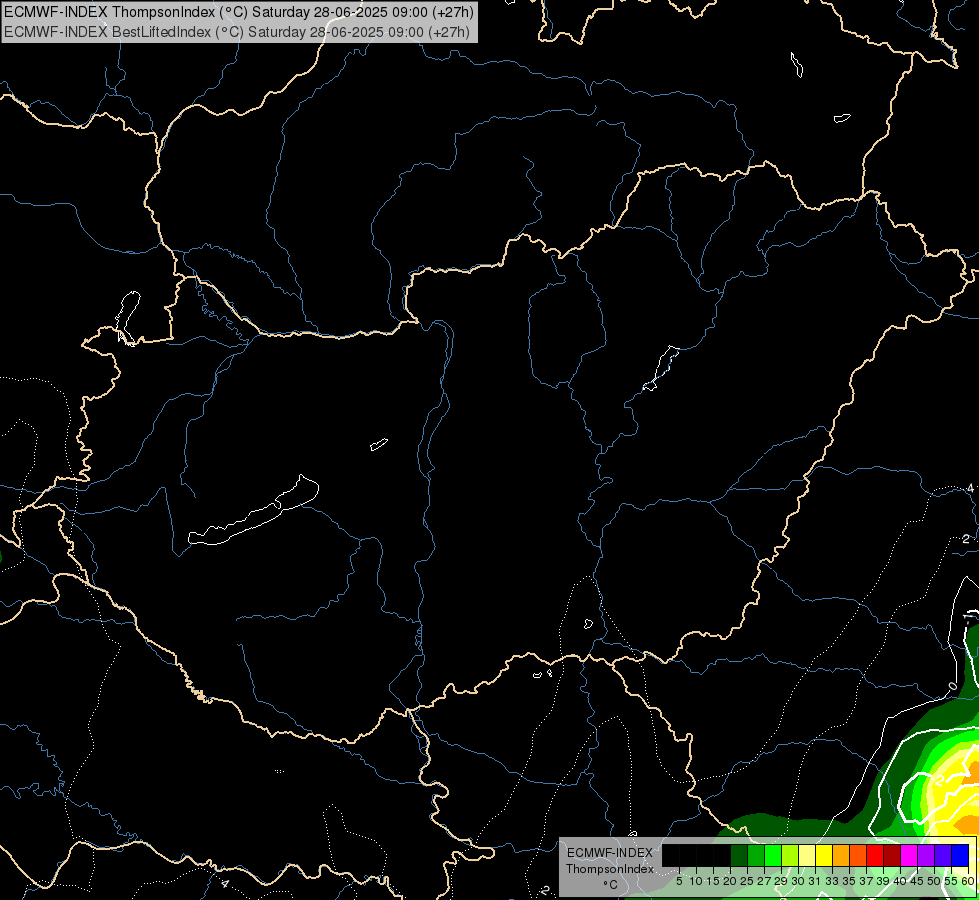Click the BestLiftedIndex title line
979x900 pixels.
pyautogui.click(x=237, y=31)
